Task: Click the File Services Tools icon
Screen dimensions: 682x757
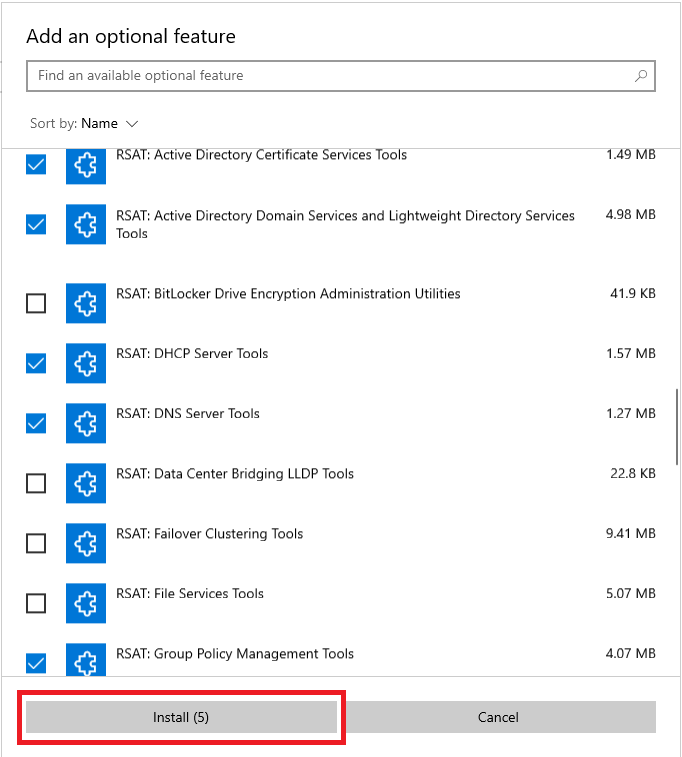Action: tap(86, 603)
